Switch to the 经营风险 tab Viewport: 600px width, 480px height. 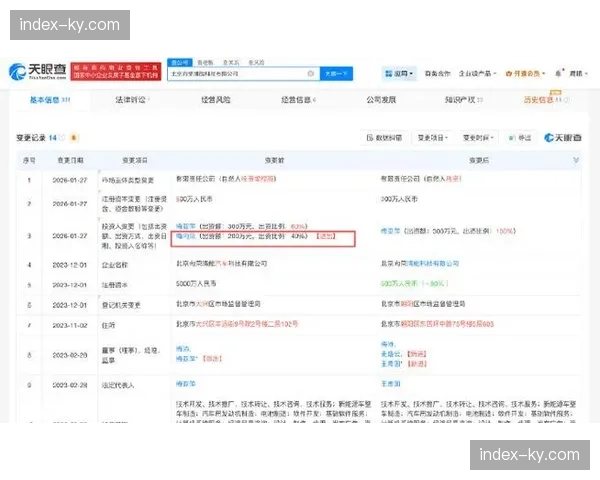(216, 100)
